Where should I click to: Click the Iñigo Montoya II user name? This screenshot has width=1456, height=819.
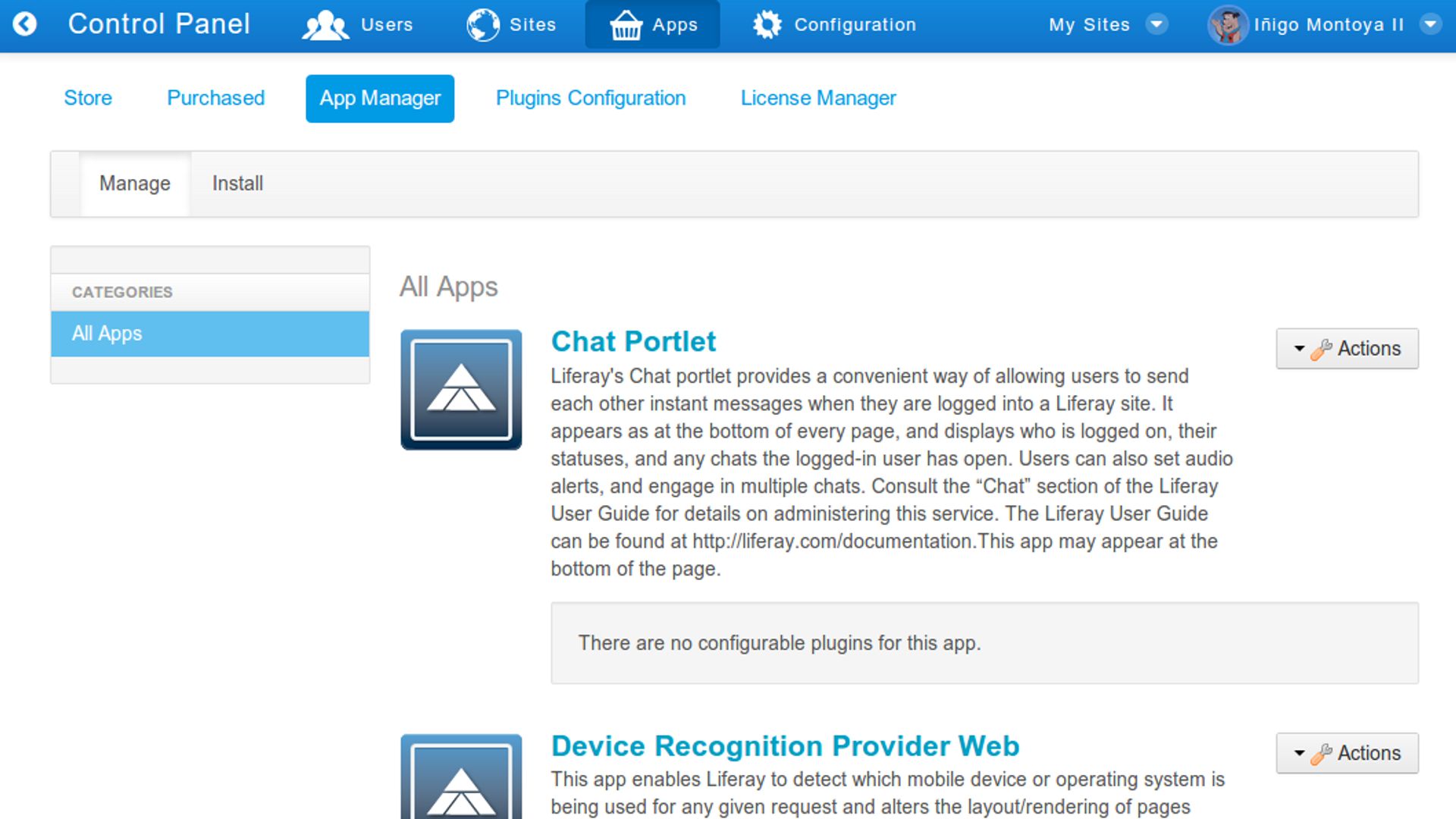1329,25
